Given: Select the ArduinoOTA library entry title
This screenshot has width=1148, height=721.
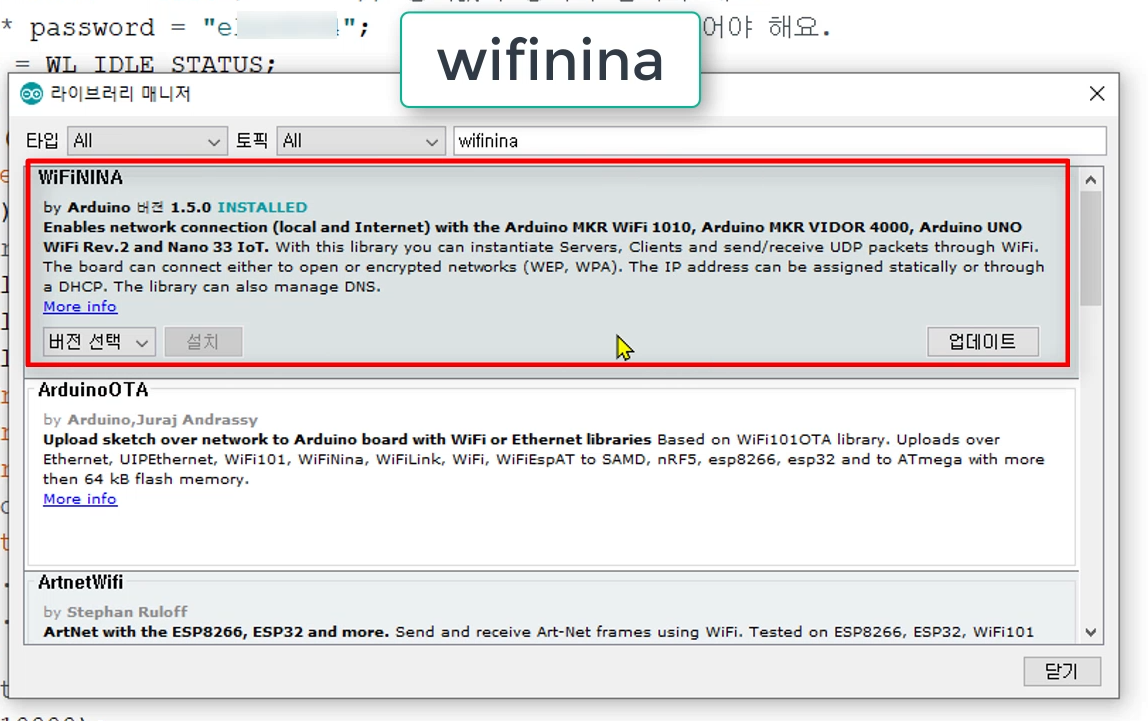Looking at the screenshot, I should [x=93, y=390].
